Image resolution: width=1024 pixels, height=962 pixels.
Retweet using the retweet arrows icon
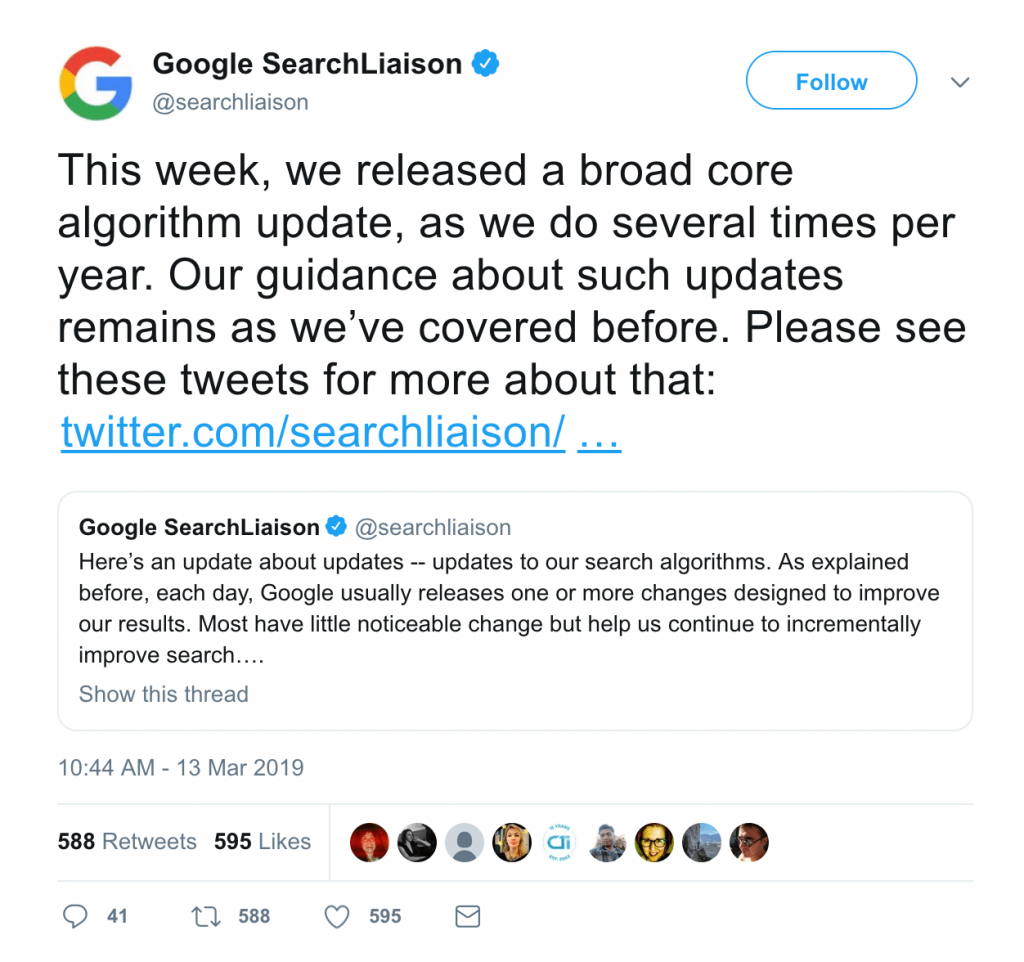click(206, 916)
